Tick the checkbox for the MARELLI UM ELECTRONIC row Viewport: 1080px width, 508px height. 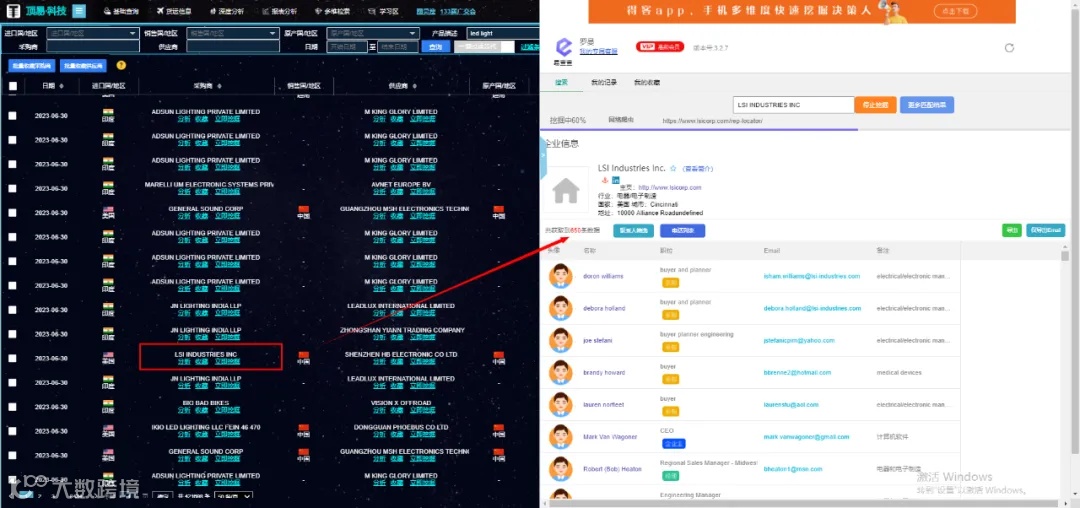pos(12,188)
